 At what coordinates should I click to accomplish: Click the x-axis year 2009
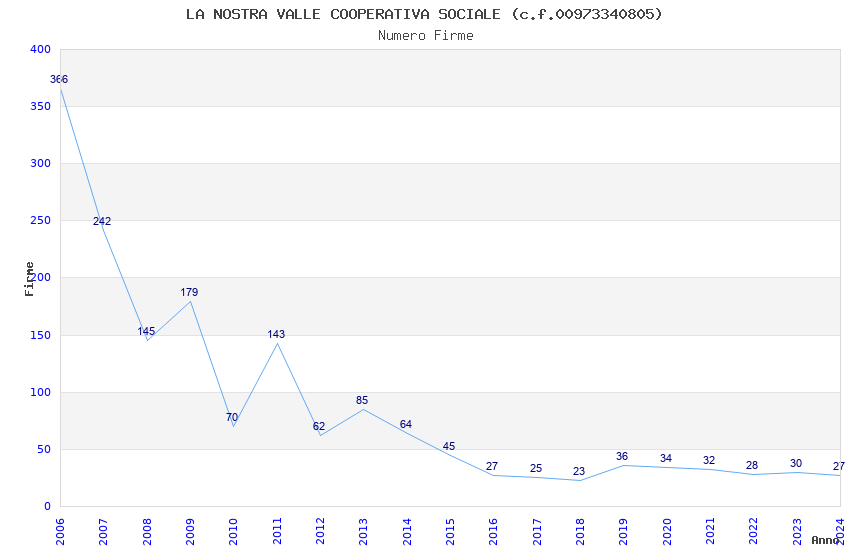[190, 532]
